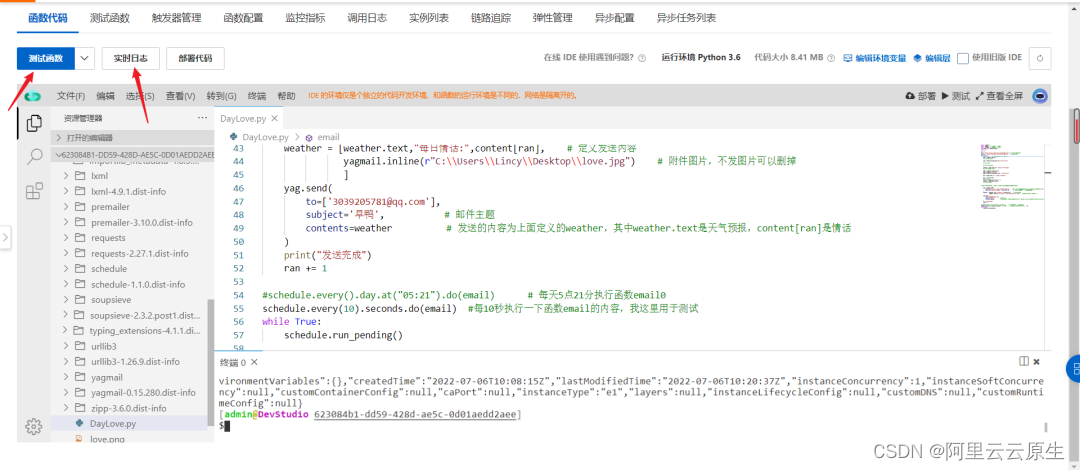Close the terminal panel with X icon
1080x470 pixels.
pyautogui.click(x=1037, y=361)
